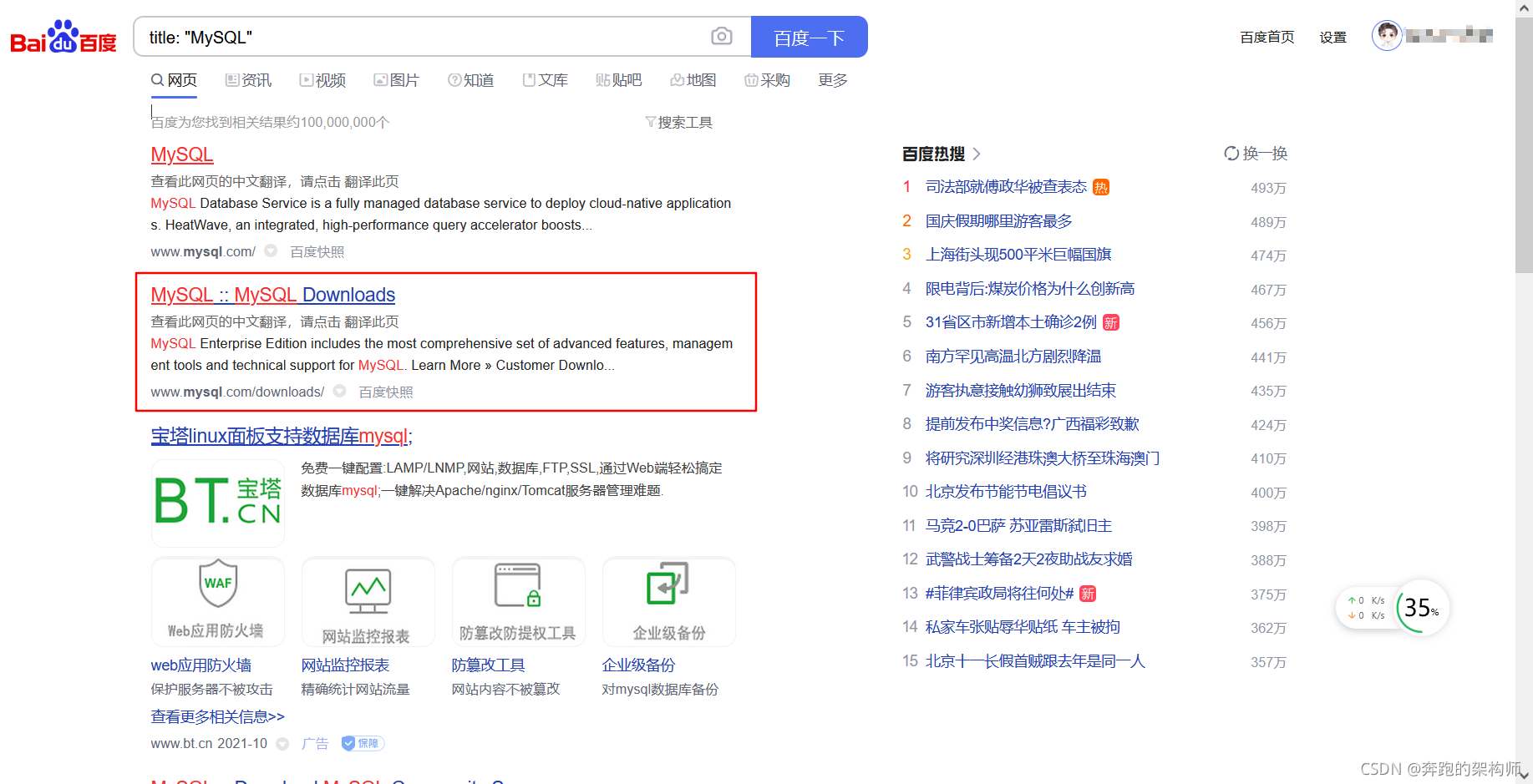Open hot search 将研究深圳经港珠澳大桥至珠海澳门
This screenshot has height=784, width=1533.
[x=1043, y=458]
